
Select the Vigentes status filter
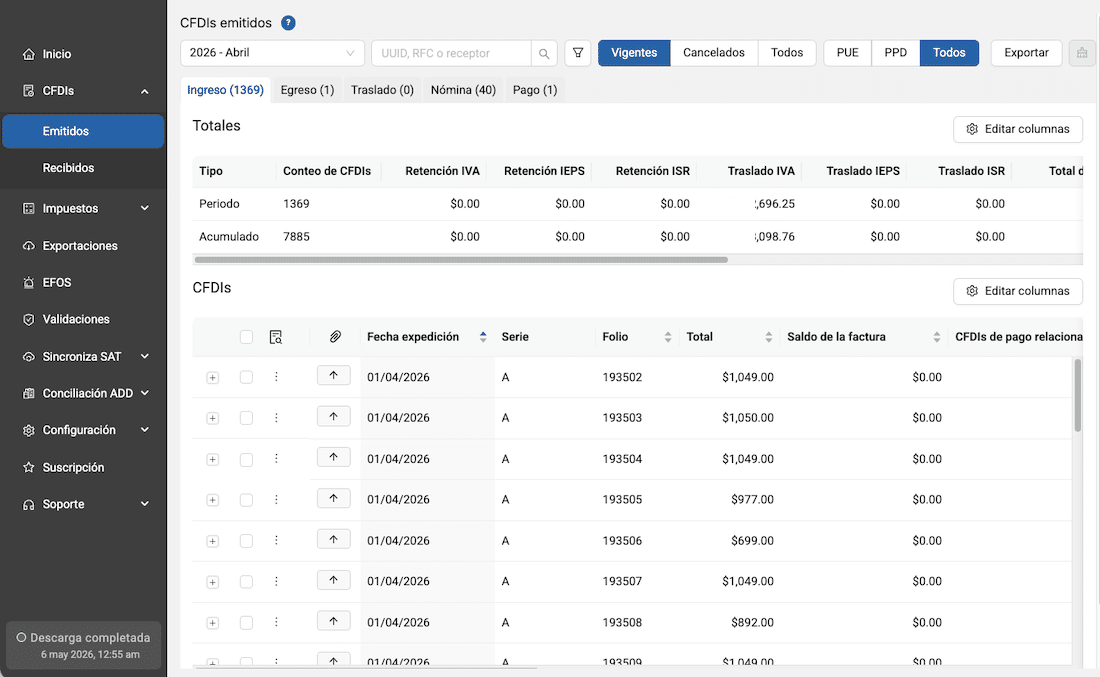point(634,53)
